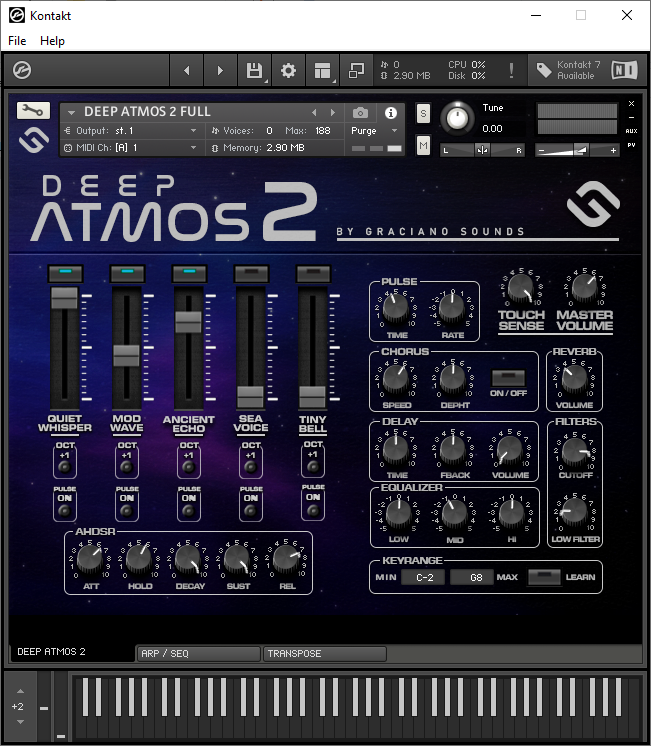Viewport: 651px width, 746px height.
Task: Enable Tiny Bell layer power button
Action: (x=313, y=274)
